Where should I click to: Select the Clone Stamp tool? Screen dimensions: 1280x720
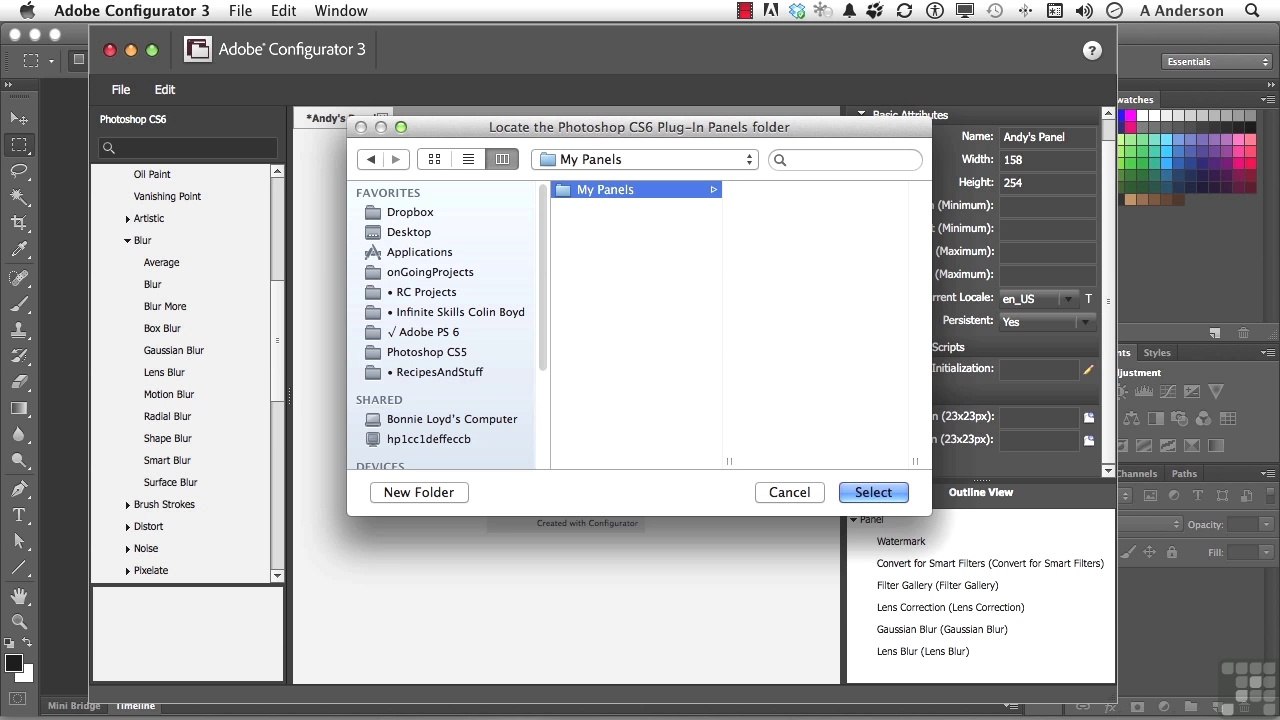pos(19,329)
